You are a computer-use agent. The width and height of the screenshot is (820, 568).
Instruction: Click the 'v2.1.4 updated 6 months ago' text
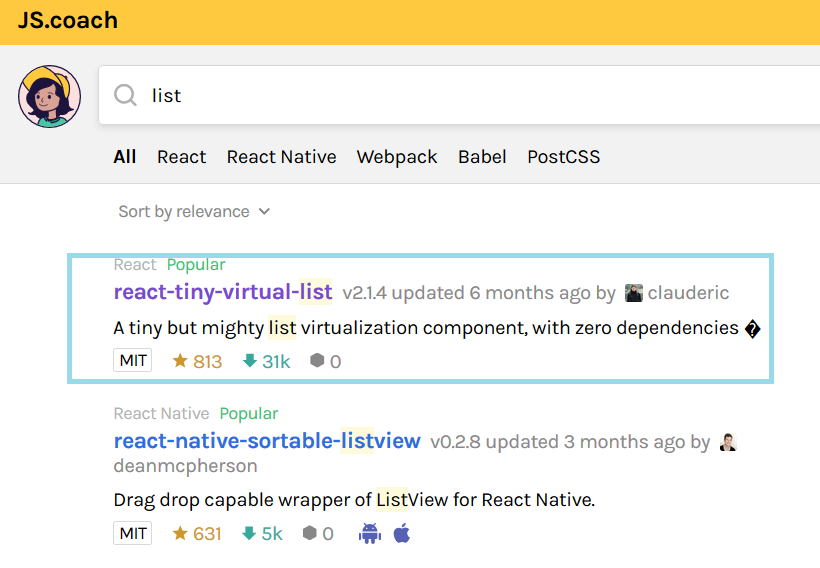pos(466,293)
